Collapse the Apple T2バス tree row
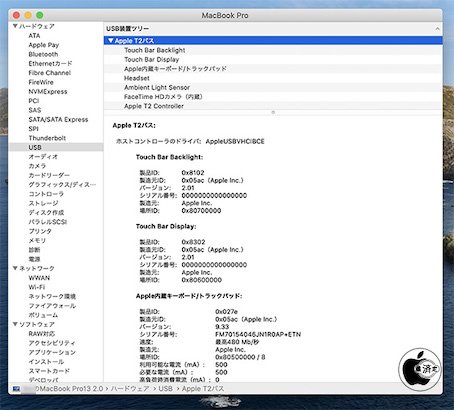The width and height of the screenshot is (454, 410). pyautogui.click(x=111, y=40)
